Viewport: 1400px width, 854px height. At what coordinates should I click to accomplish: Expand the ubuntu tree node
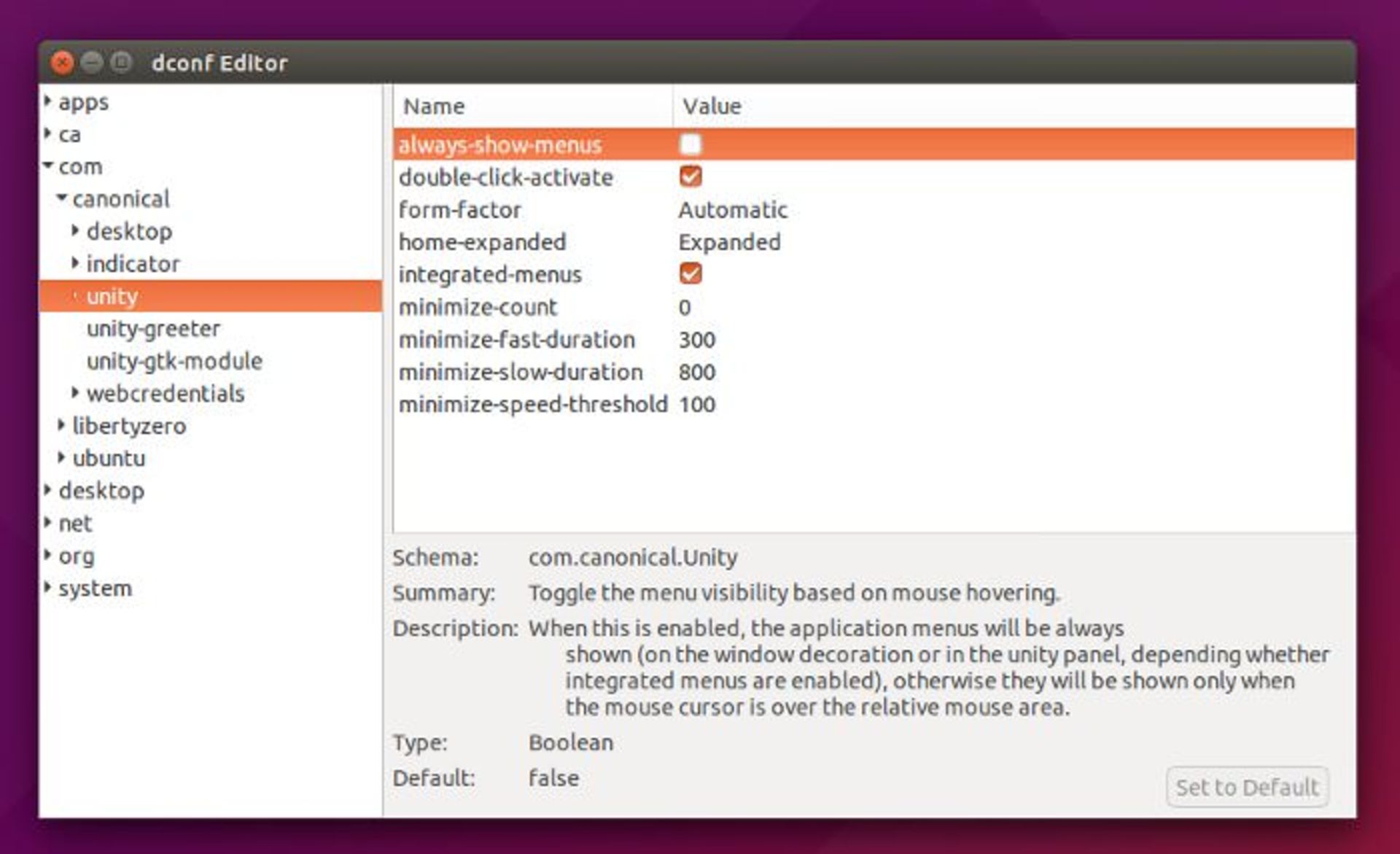(63, 458)
